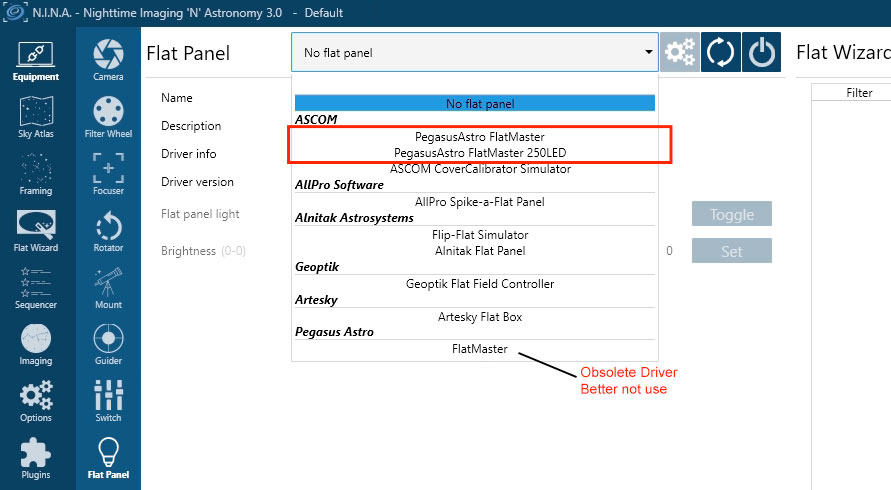891x490 pixels.
Task: Select the Focuser equipment tab
Action: click(108, 174)
